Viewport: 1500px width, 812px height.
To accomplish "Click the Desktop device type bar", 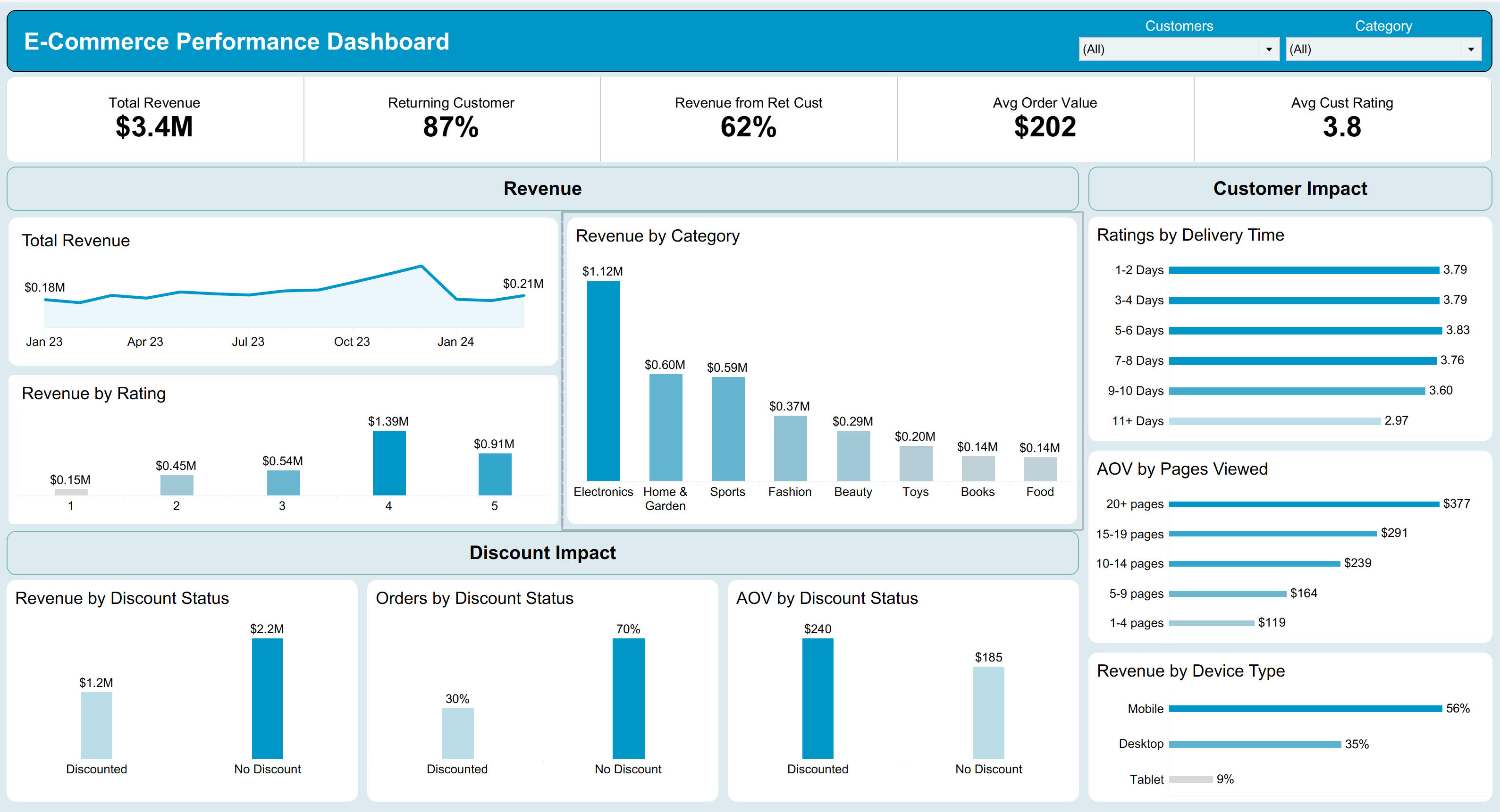I will [1255, 744].
